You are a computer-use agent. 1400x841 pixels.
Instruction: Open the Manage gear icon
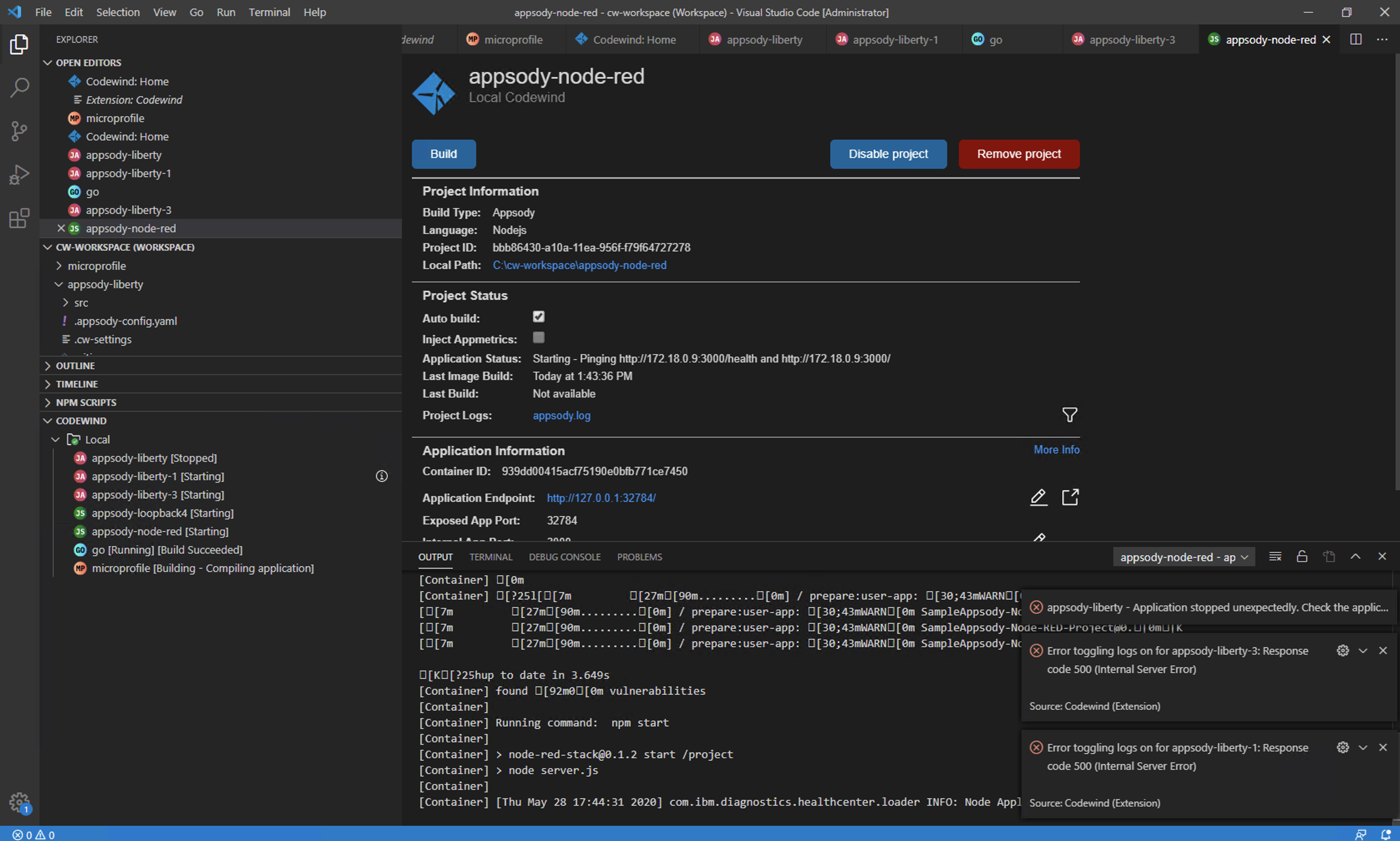tap(19, 802)
